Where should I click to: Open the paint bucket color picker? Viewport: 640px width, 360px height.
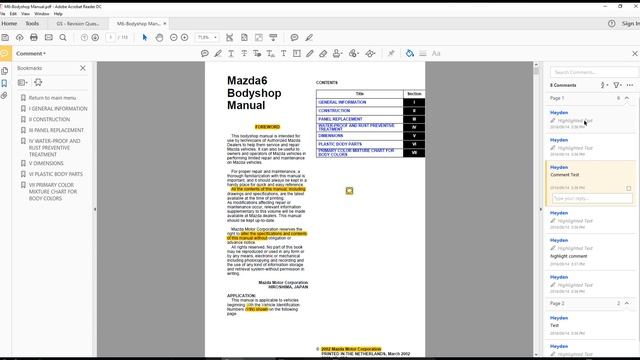tap(409, 53)
